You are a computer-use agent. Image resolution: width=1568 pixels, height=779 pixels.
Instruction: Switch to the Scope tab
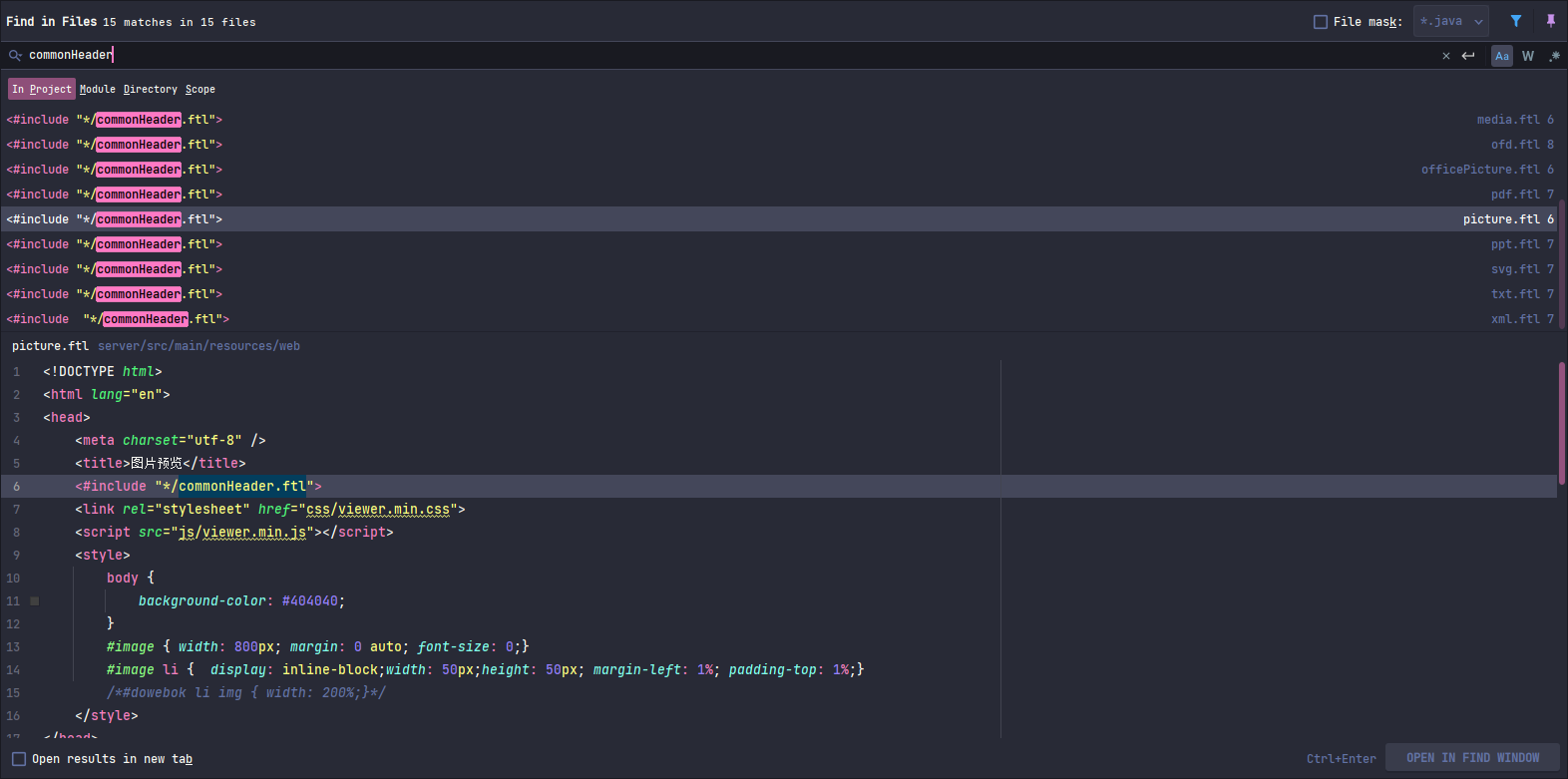pyautogui.click(x=200, y=89)
